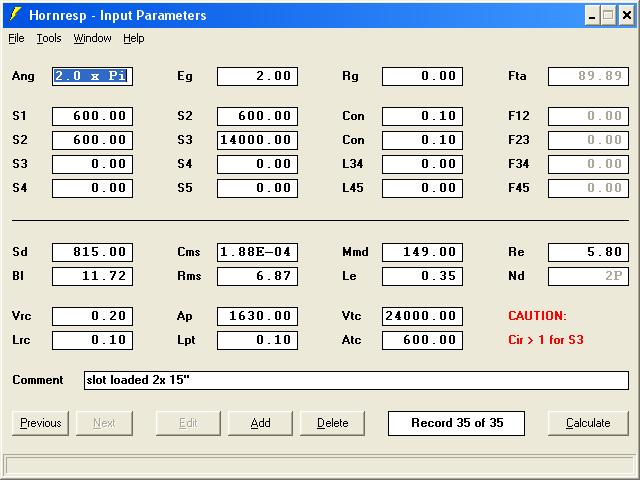Go to the Previous record

(x=40, y=423)
